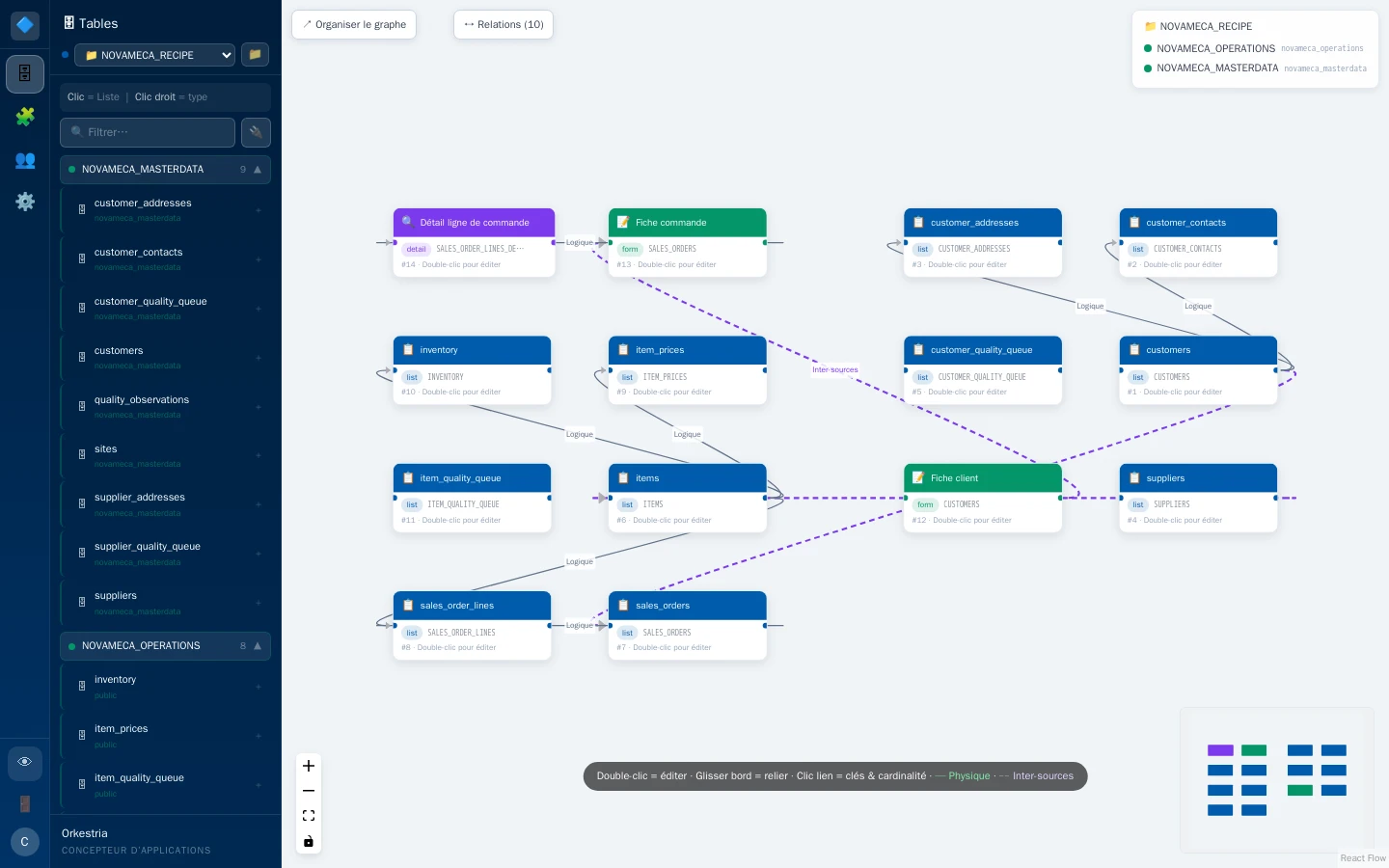Click the plus icon on the item_prices sidebar row
Screen dimensions: 1389x868
click(259, 736)
